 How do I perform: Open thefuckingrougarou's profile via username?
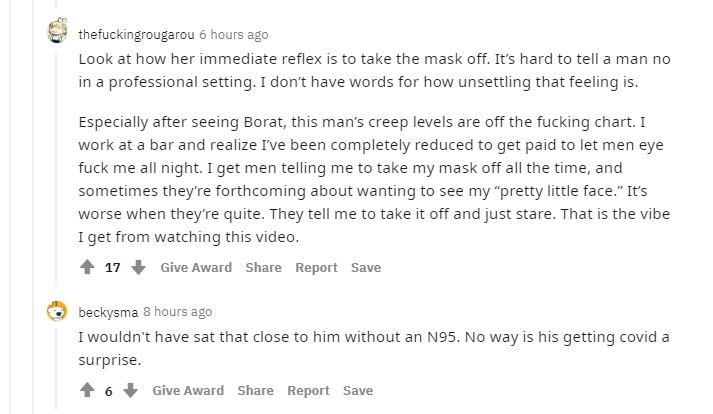(136, 35)
